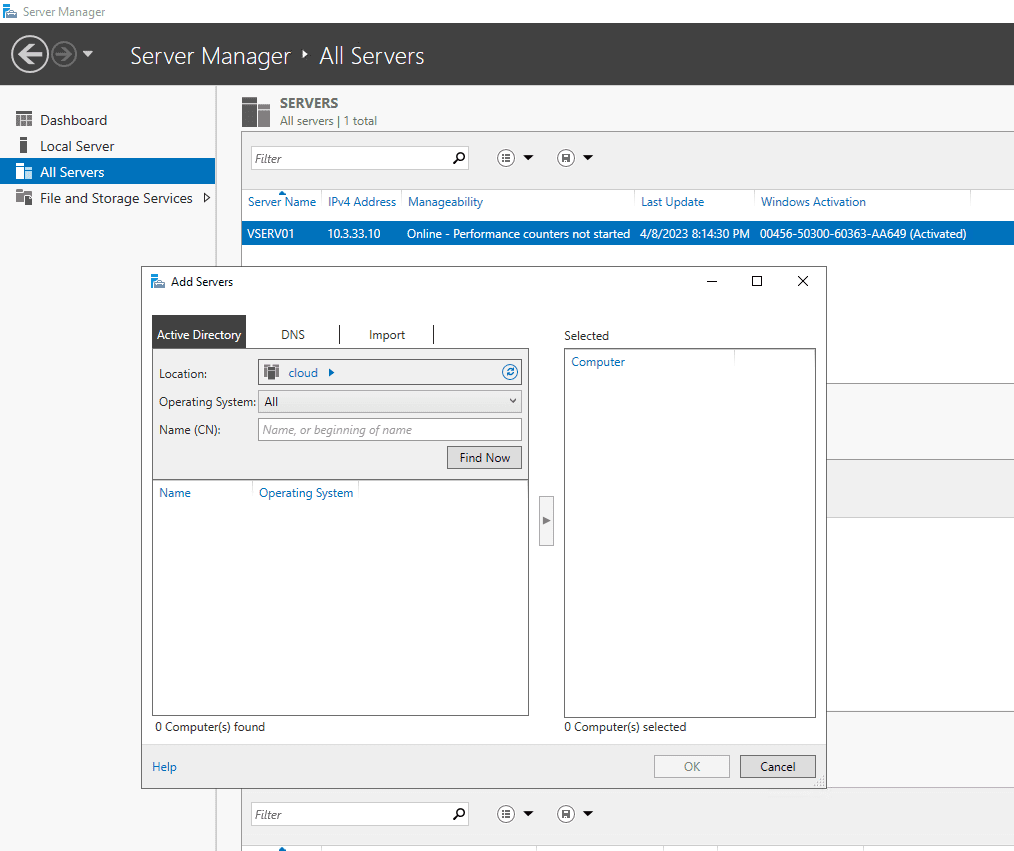The width and height of the screenshot is (1014, 851).
Task: Click the domain icon in the Location field
Action: pos(272,372)
